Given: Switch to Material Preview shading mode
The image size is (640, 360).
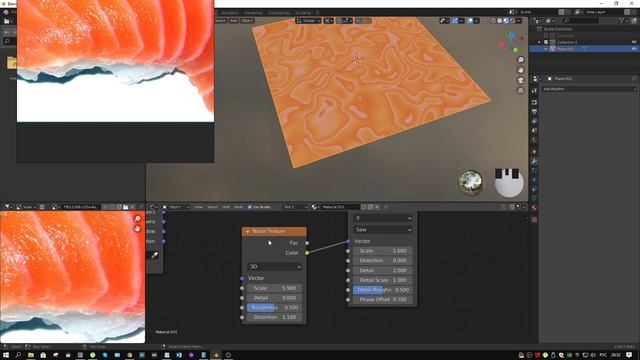Looking at the screenshot, I should 506,20.
